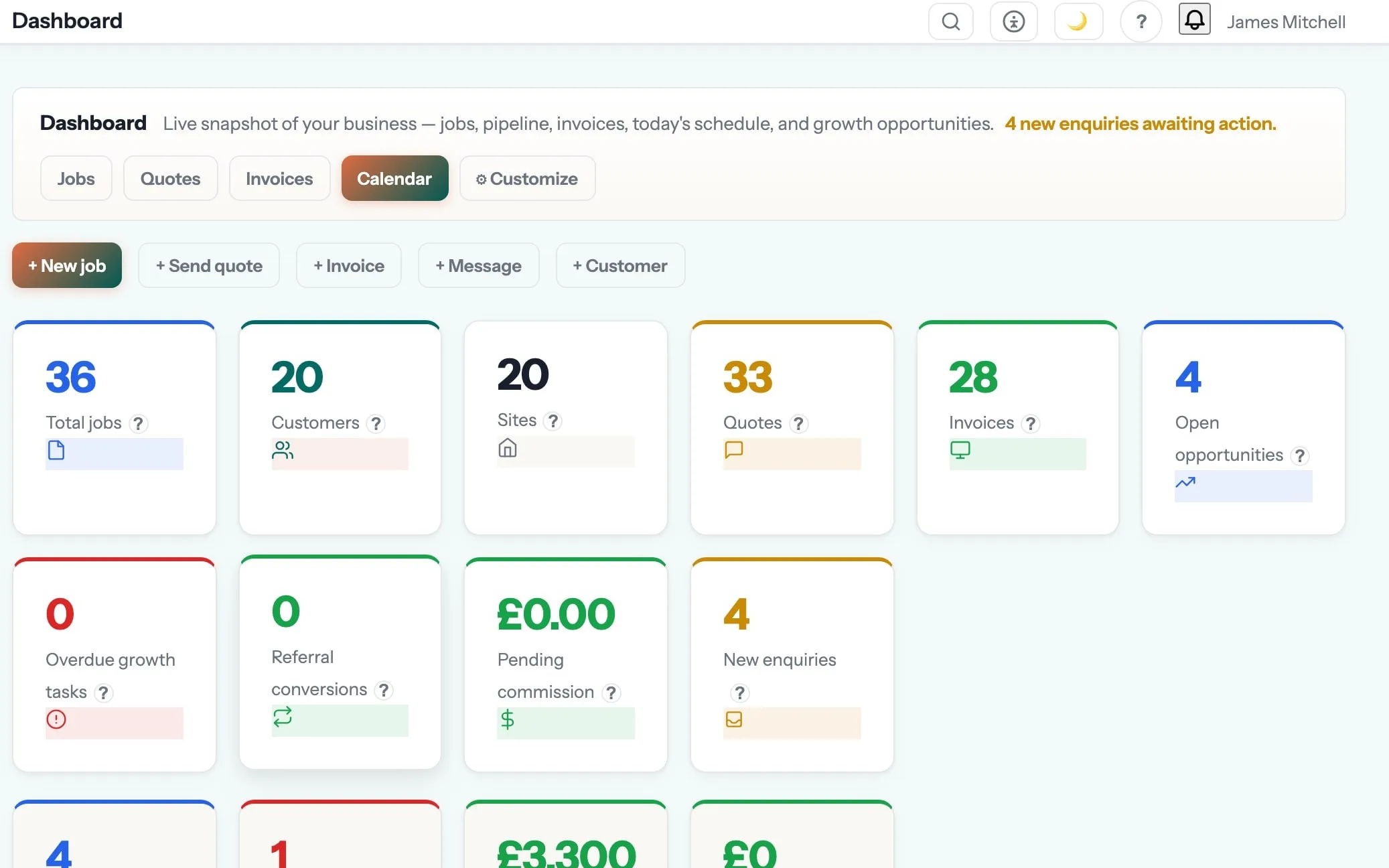Click the Pending commission help icon
The height and width of the screenshot is (868, 1389).
[611, 693]
